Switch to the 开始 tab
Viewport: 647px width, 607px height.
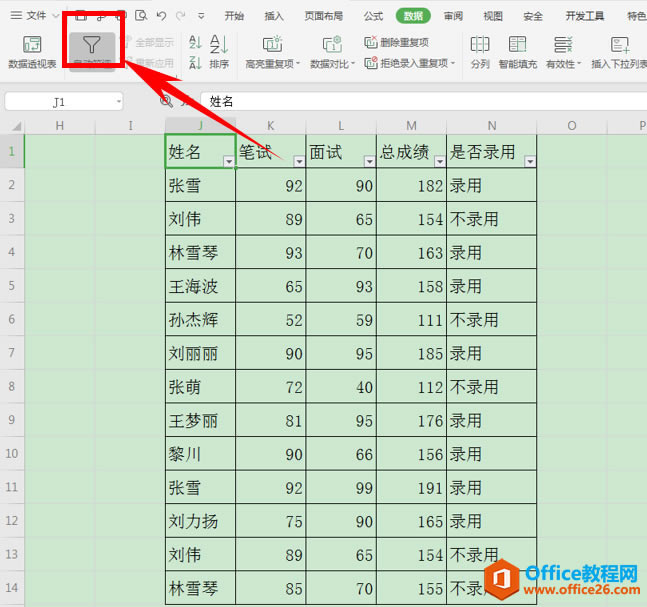[234, 16]
